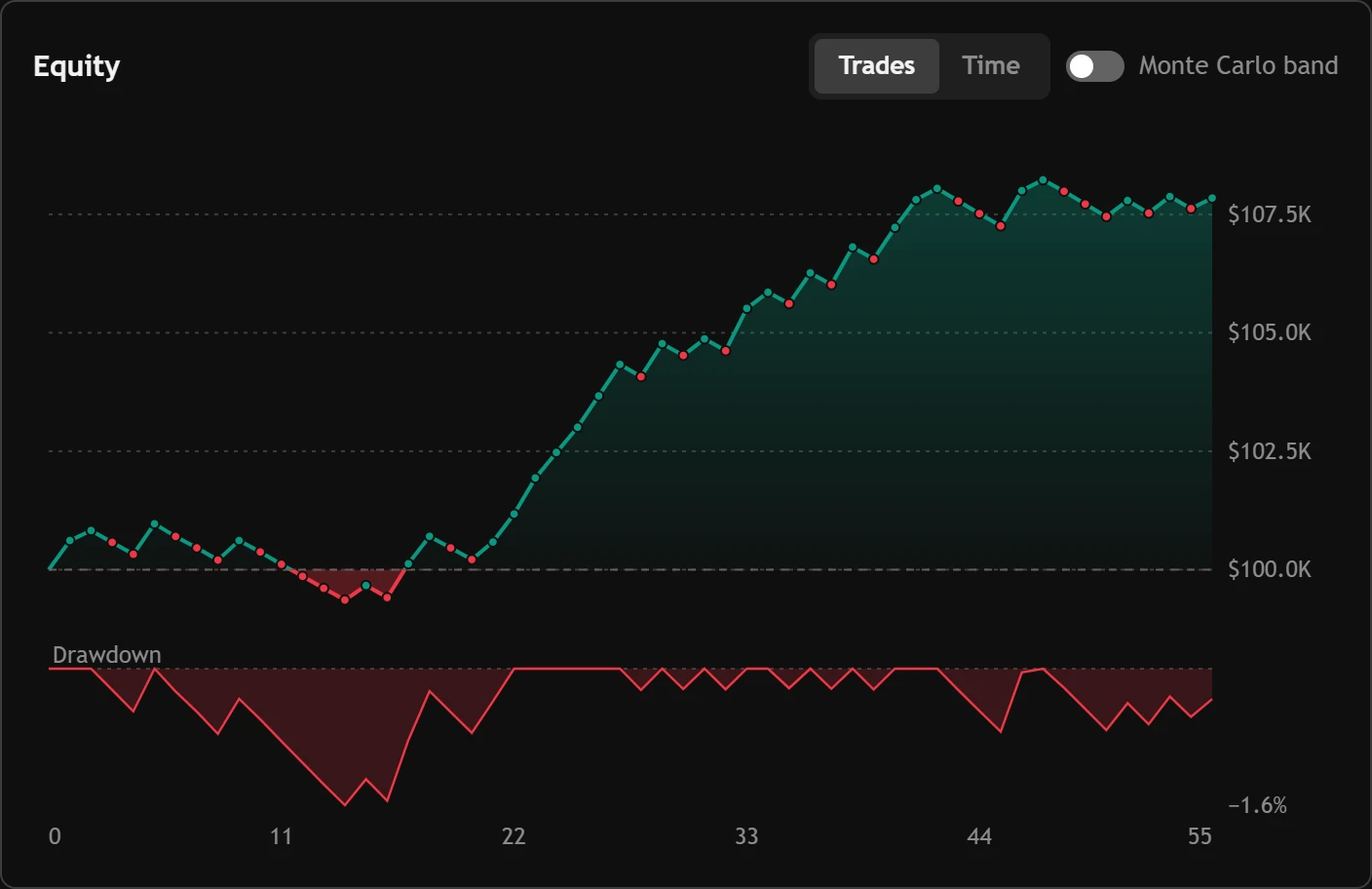Select the final green trade point at trade 55
1372x889 pixels.
1212,199
